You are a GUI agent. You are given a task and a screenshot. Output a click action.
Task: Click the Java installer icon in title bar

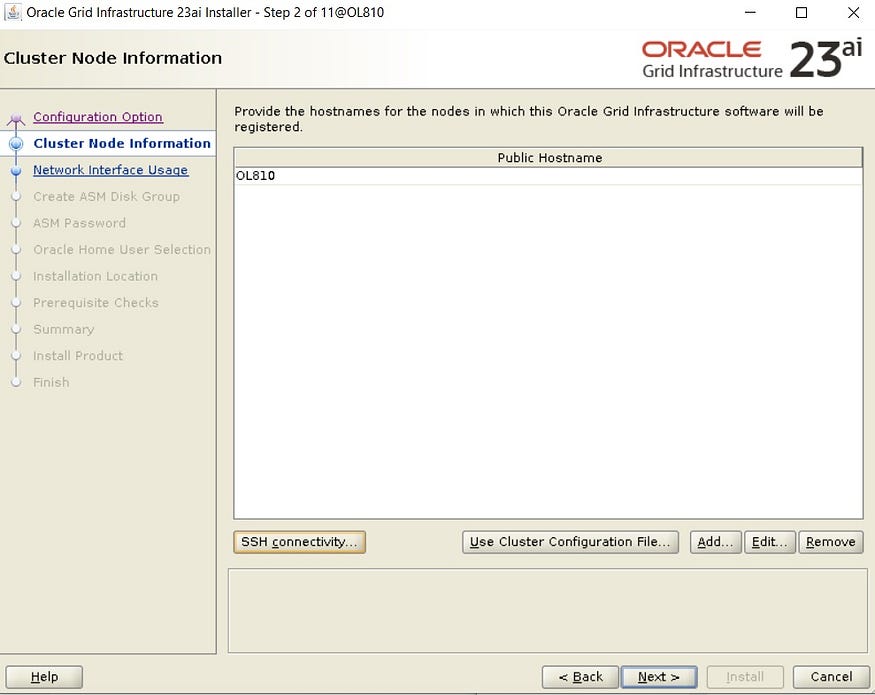[x=12, y=12]
